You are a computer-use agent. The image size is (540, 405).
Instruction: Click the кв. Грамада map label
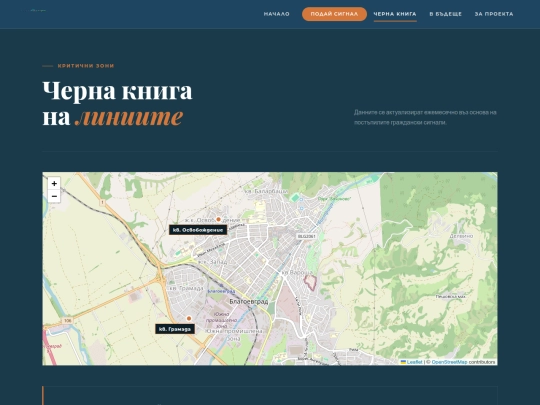tap(175, 329)
